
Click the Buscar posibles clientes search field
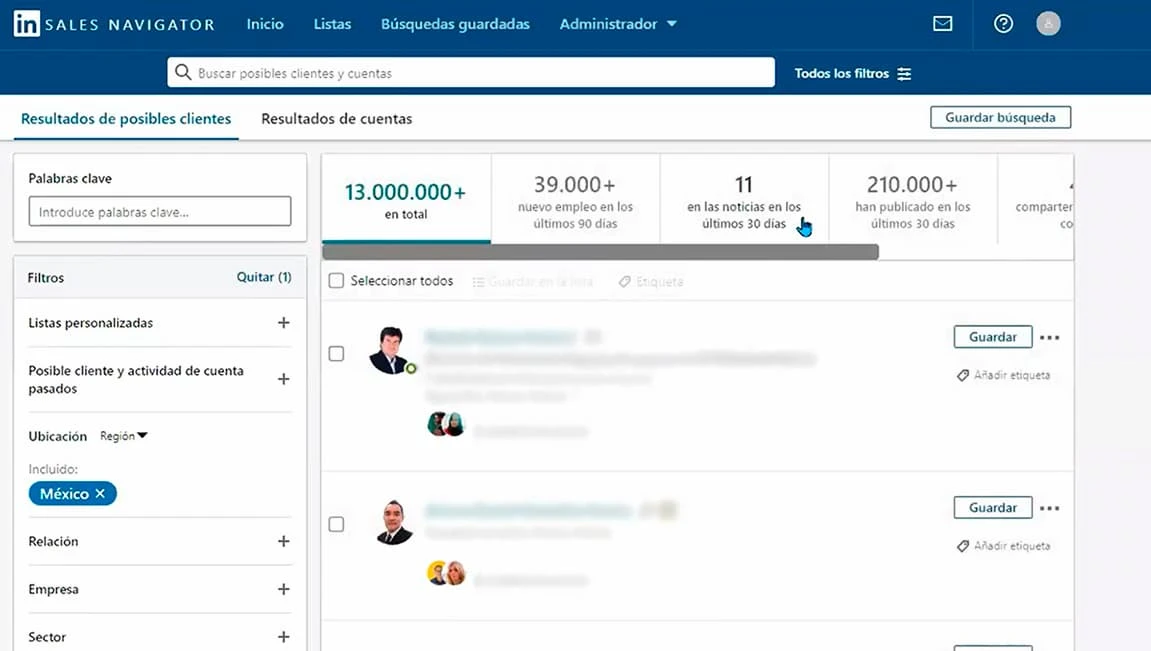click(x=471, y=73)
